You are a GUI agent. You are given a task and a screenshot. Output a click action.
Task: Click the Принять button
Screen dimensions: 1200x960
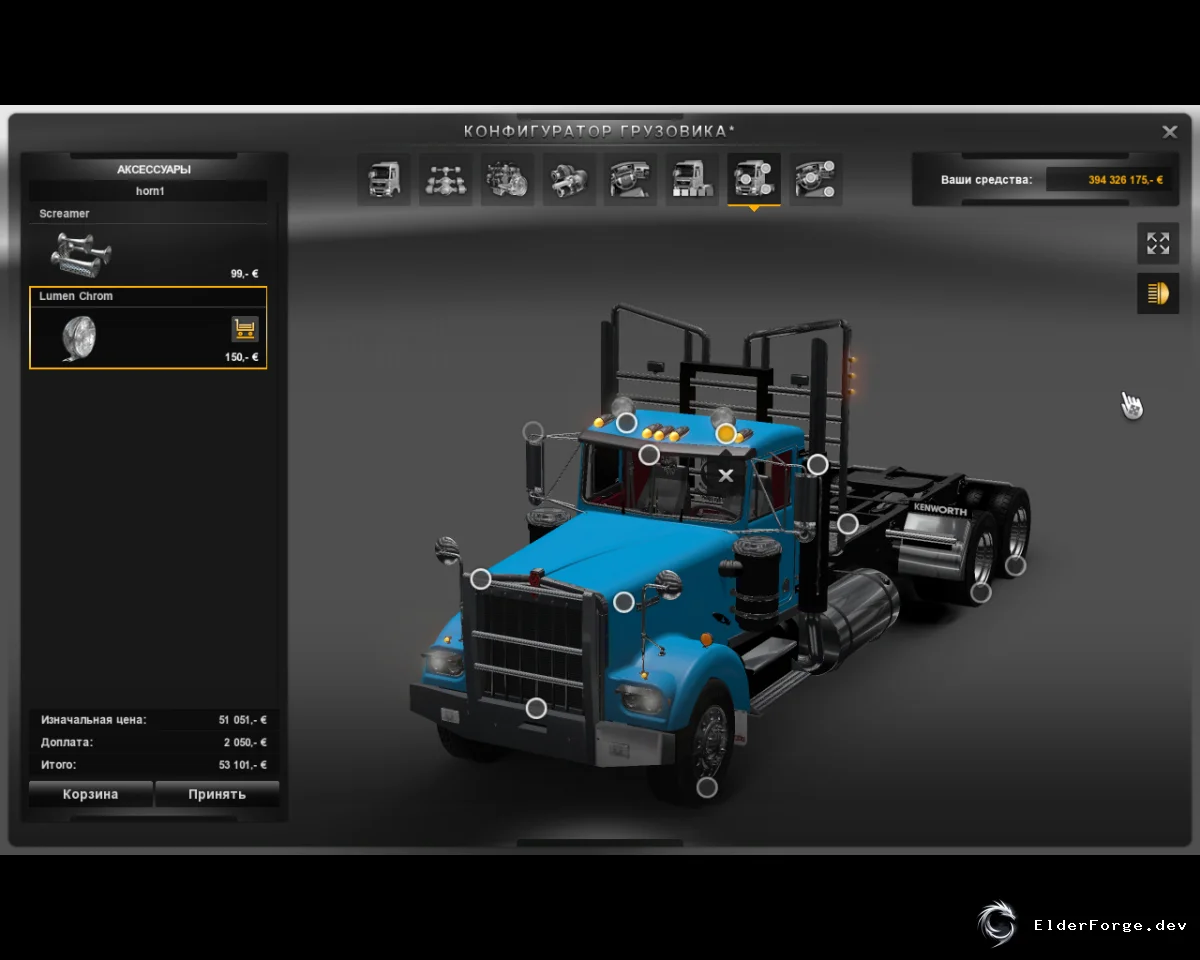click(217, 794)
